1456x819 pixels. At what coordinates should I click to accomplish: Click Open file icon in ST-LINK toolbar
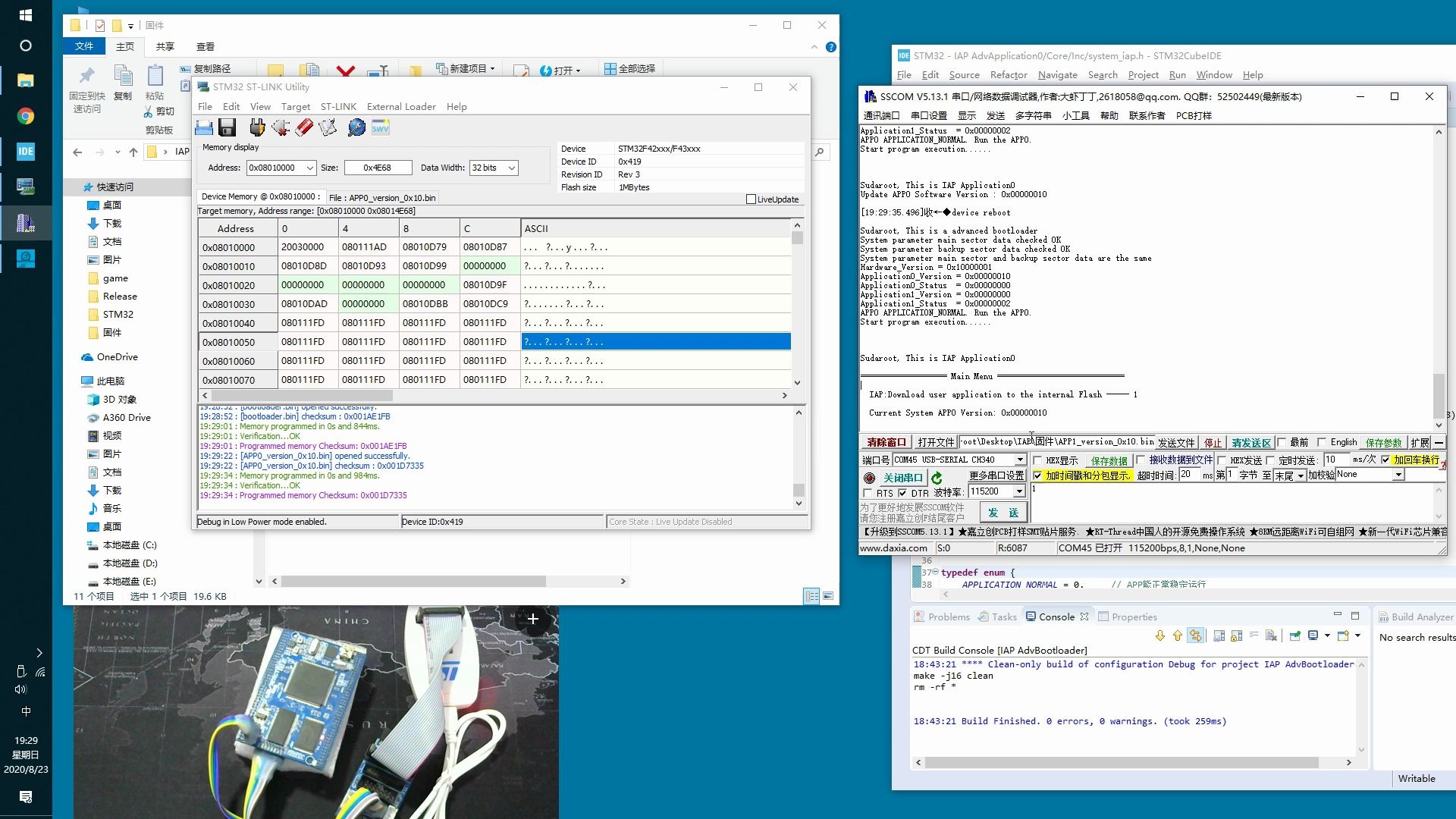(x=204, y=127)
